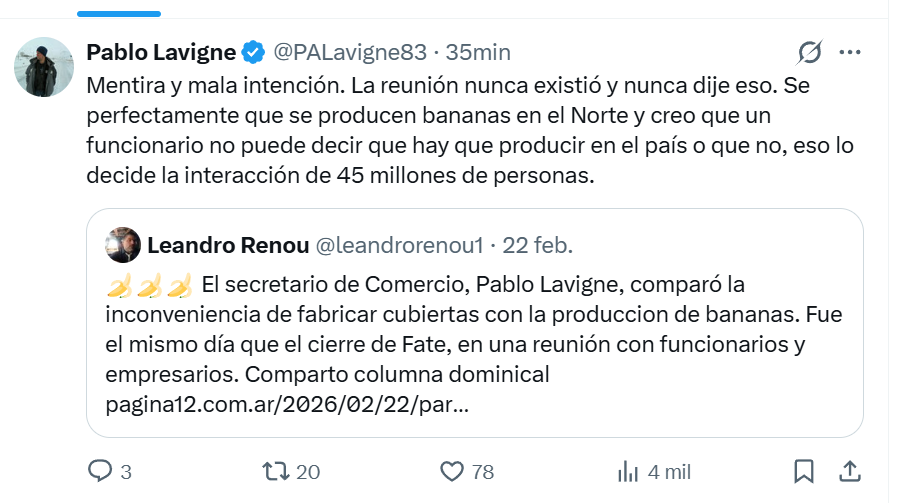Open Pablo Lavigne's profile picture

[42, 68]
